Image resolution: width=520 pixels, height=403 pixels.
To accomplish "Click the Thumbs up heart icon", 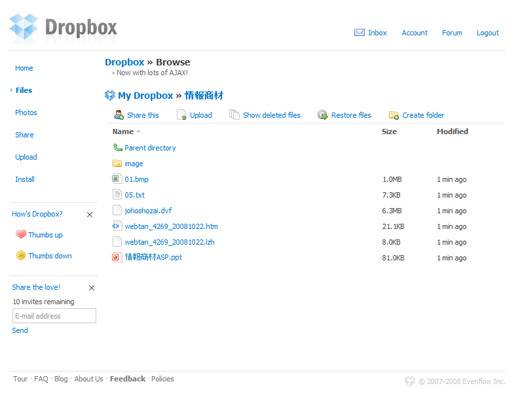I will [x=21, y=234].
